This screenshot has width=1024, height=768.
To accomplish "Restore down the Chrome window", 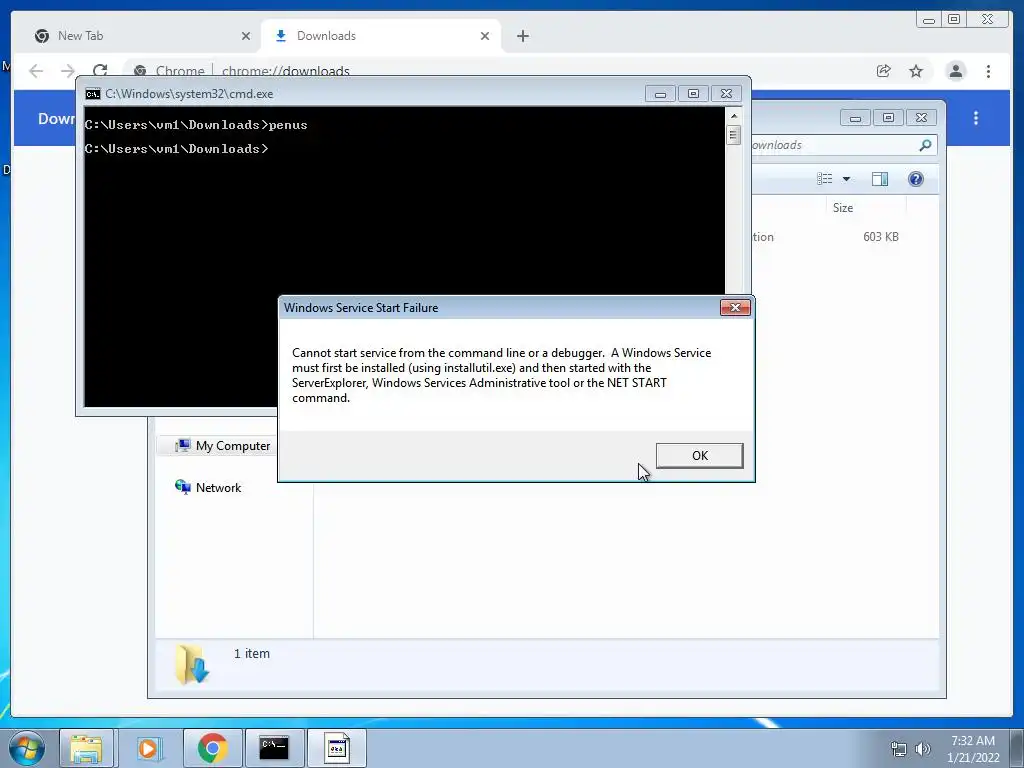I will 953,20.
